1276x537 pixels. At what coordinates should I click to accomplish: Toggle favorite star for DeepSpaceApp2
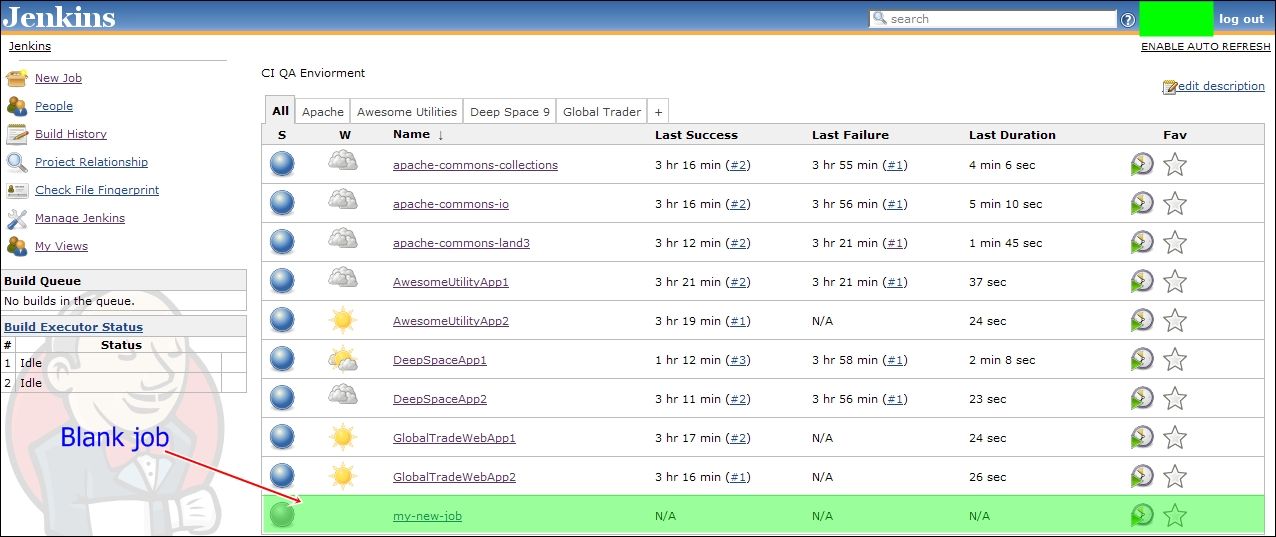tap(1175, 398)
